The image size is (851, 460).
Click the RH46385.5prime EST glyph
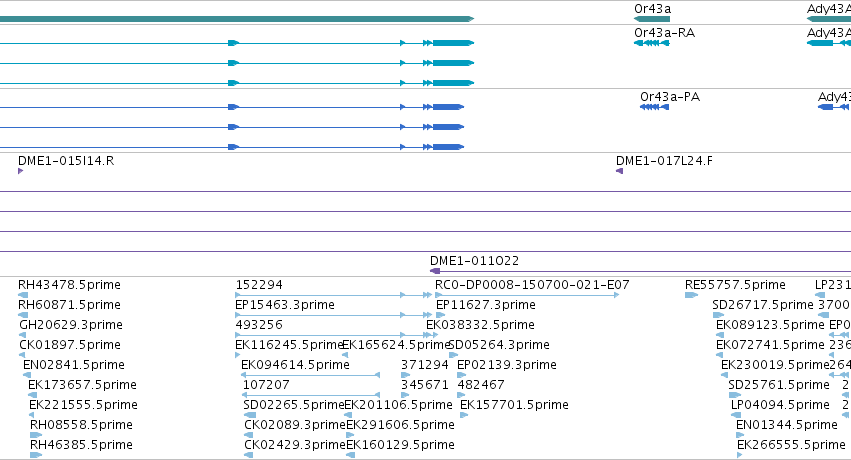(x=36, y=455)
